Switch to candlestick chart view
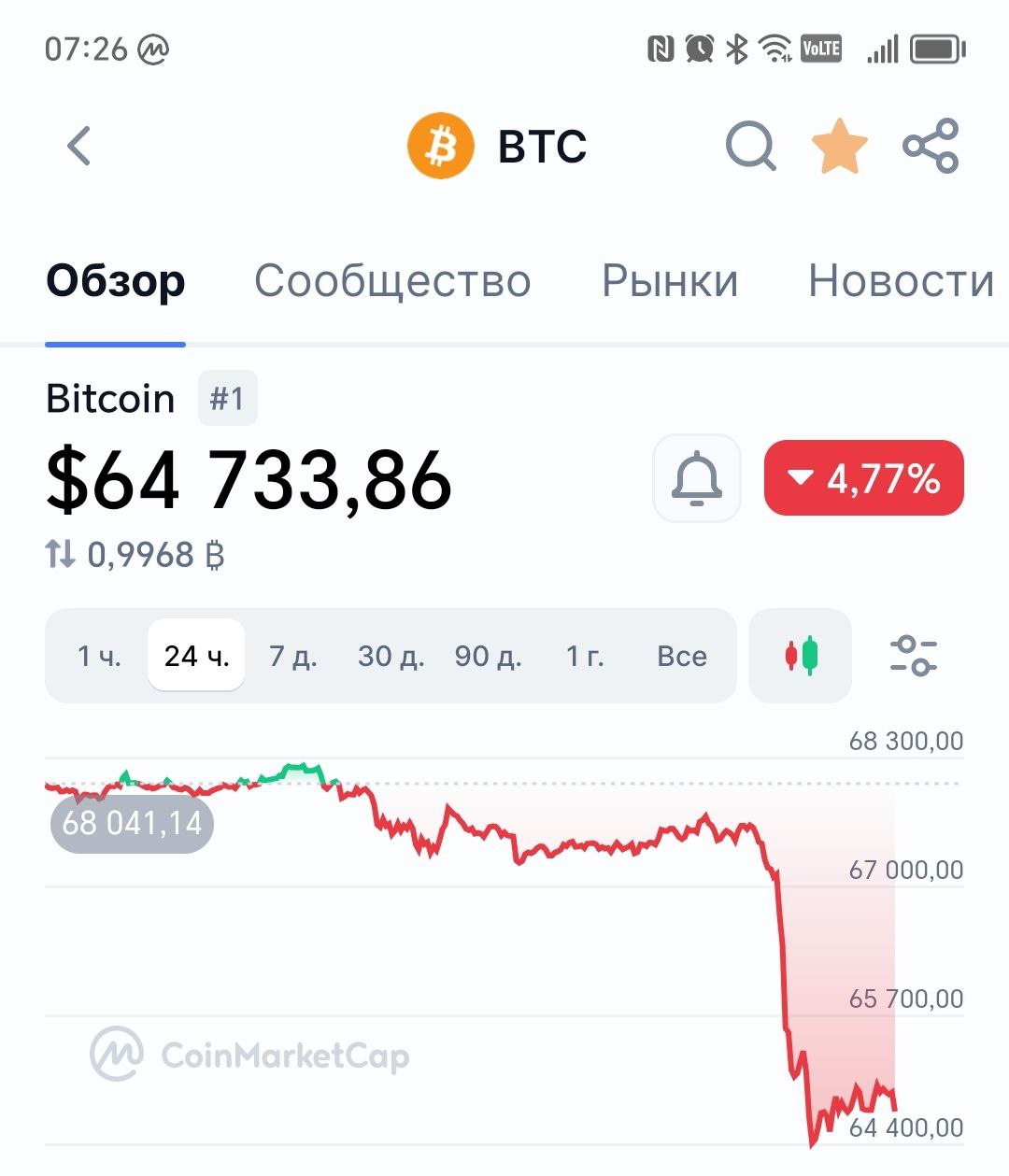 point(801,656)
